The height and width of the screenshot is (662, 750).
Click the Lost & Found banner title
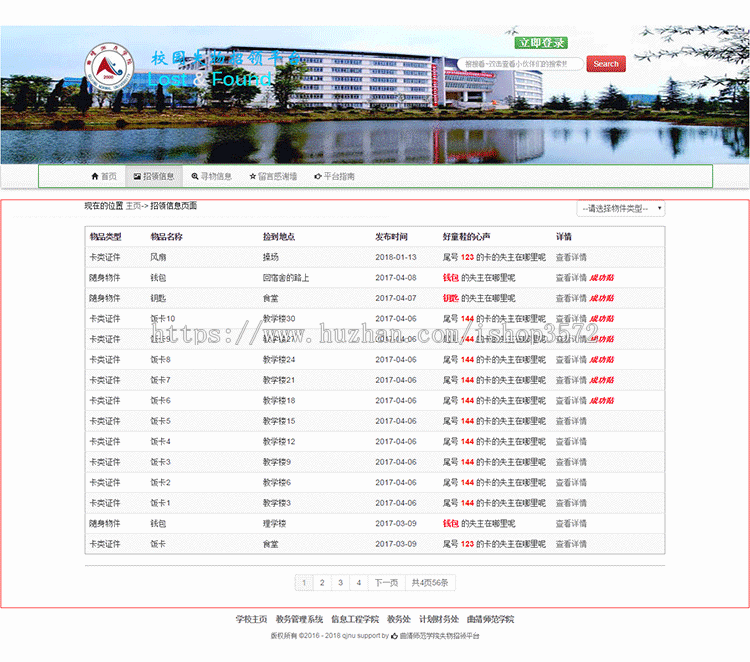pos(210,79)
